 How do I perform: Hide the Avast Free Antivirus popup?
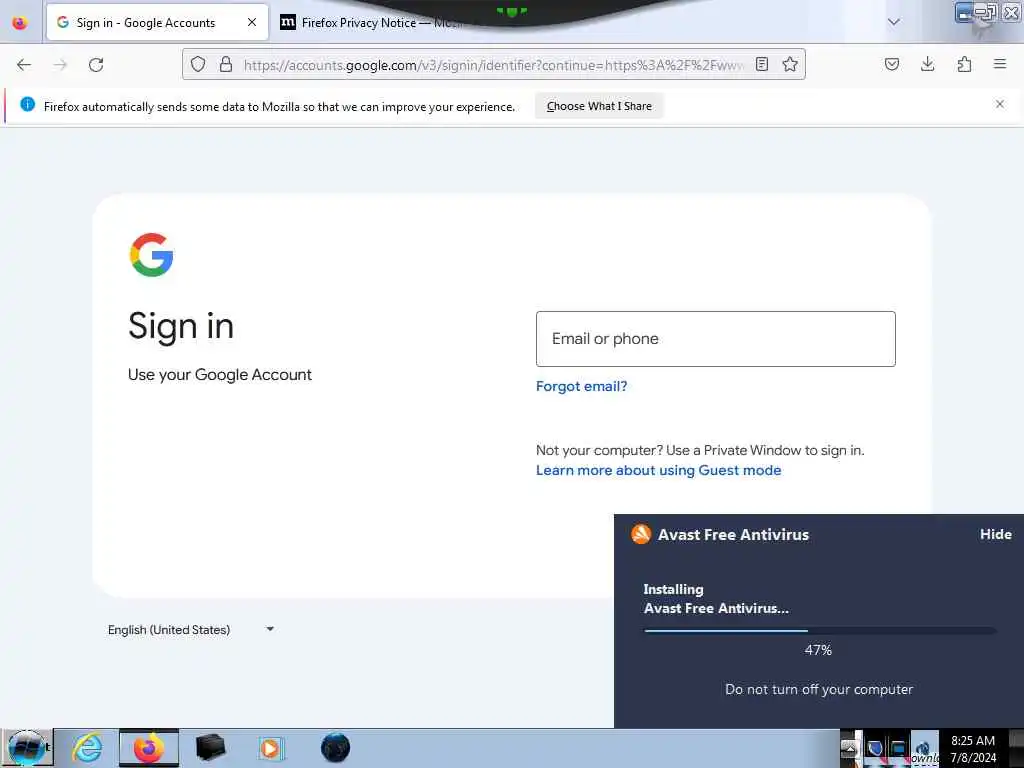pyautogui.click(x=995, y=534)
